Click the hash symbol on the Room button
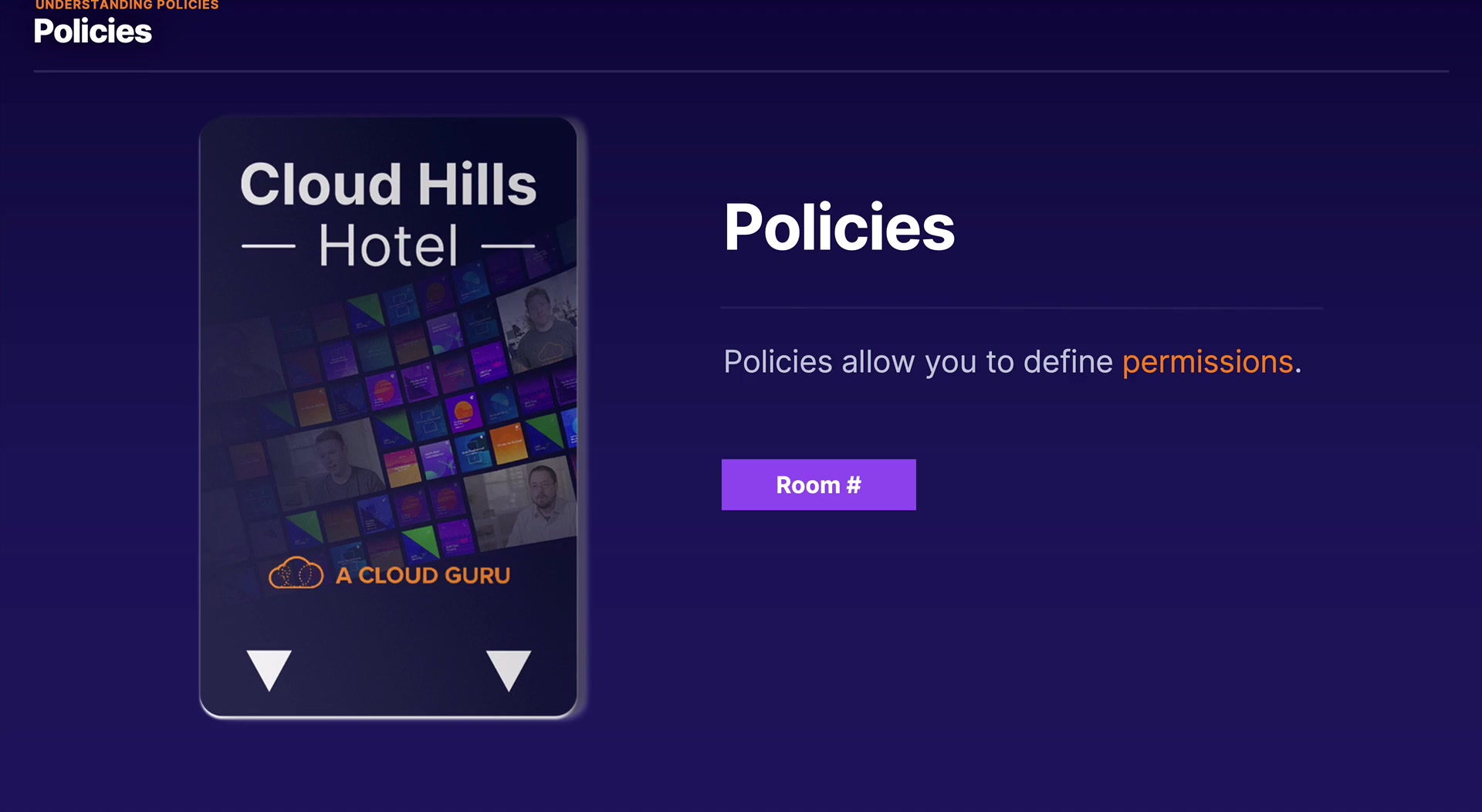The image size is (1482, 812). point(853,485)
